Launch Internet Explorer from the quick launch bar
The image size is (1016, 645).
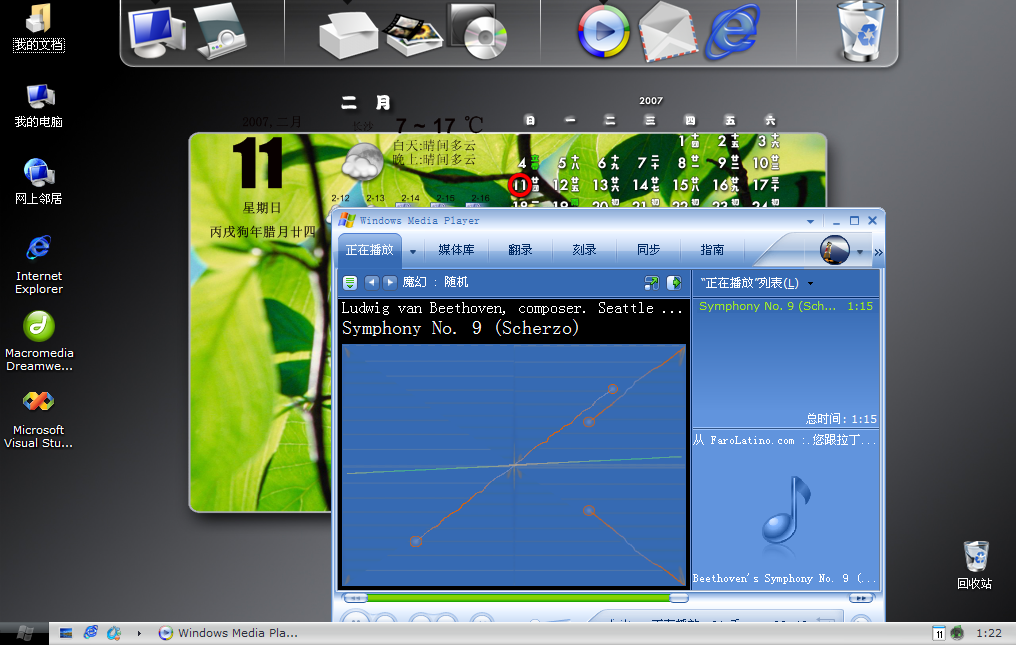pos(91,633)
